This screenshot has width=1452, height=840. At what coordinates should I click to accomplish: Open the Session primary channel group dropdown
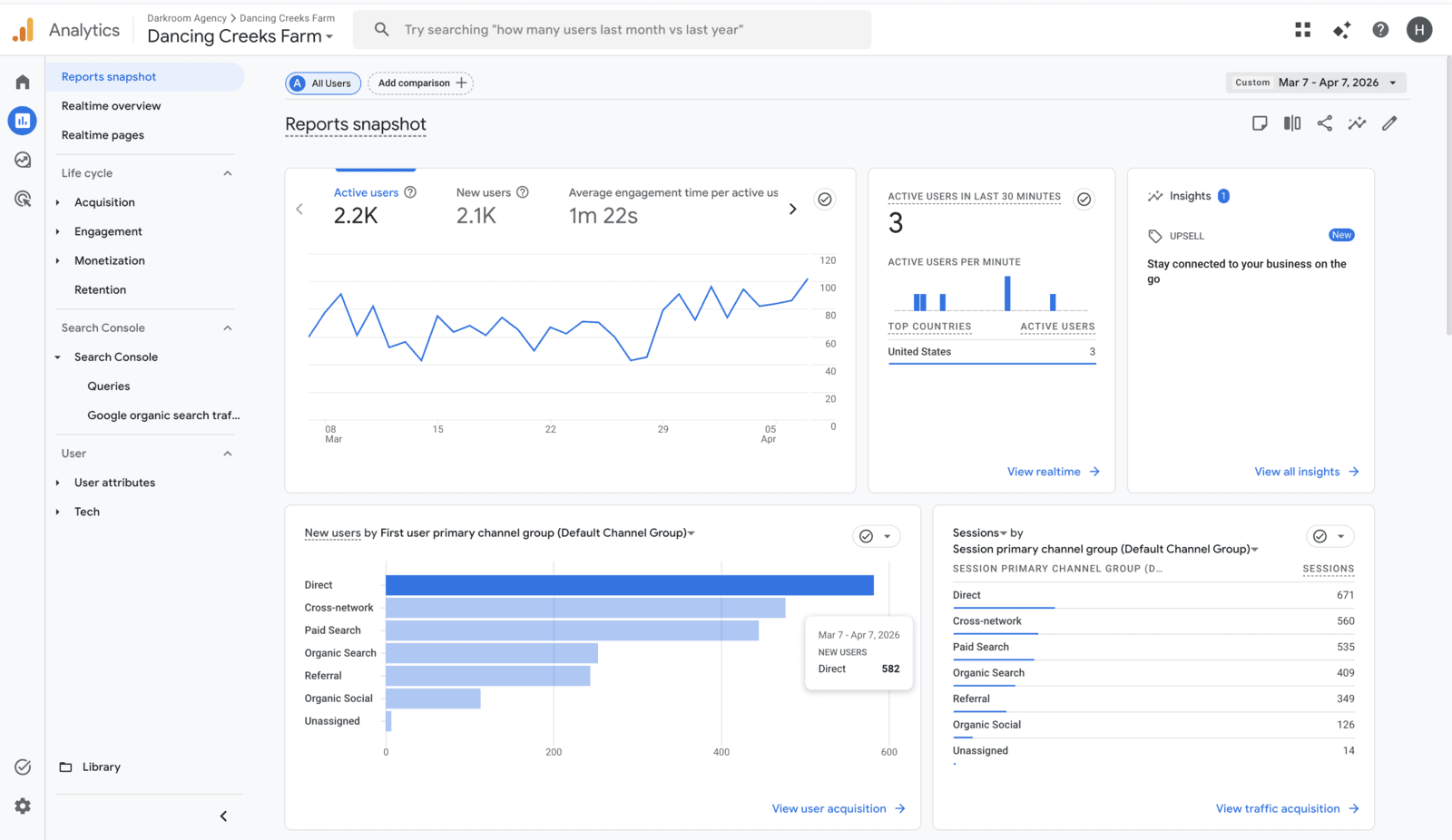point(1105,550)
